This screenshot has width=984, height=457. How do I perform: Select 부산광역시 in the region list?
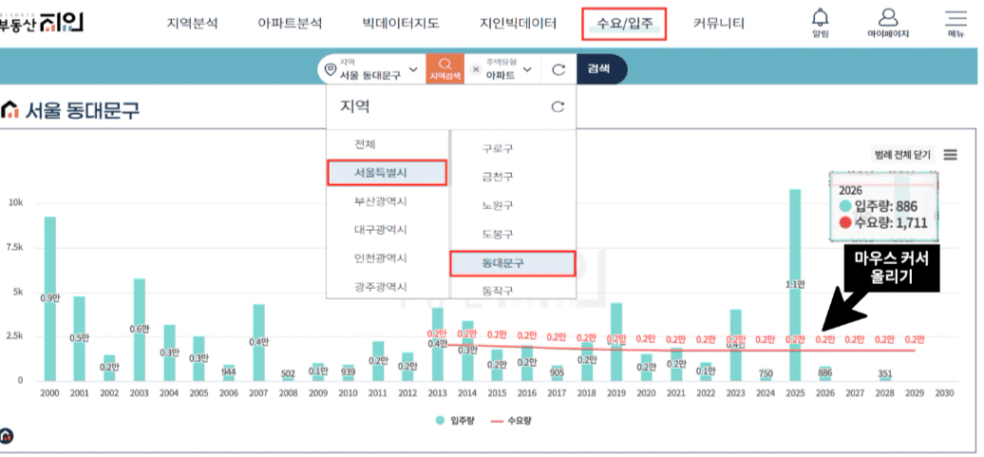click(380, 202)
